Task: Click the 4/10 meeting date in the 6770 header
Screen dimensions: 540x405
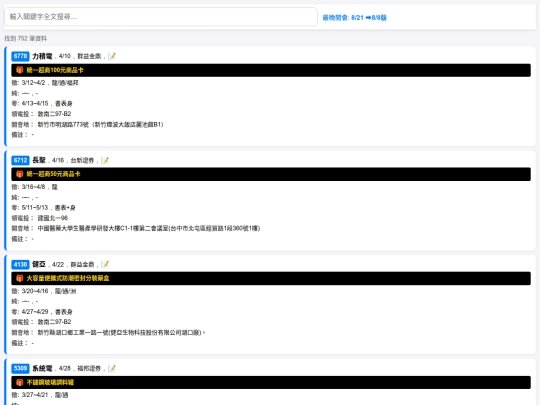Action: tap(64, 56)
